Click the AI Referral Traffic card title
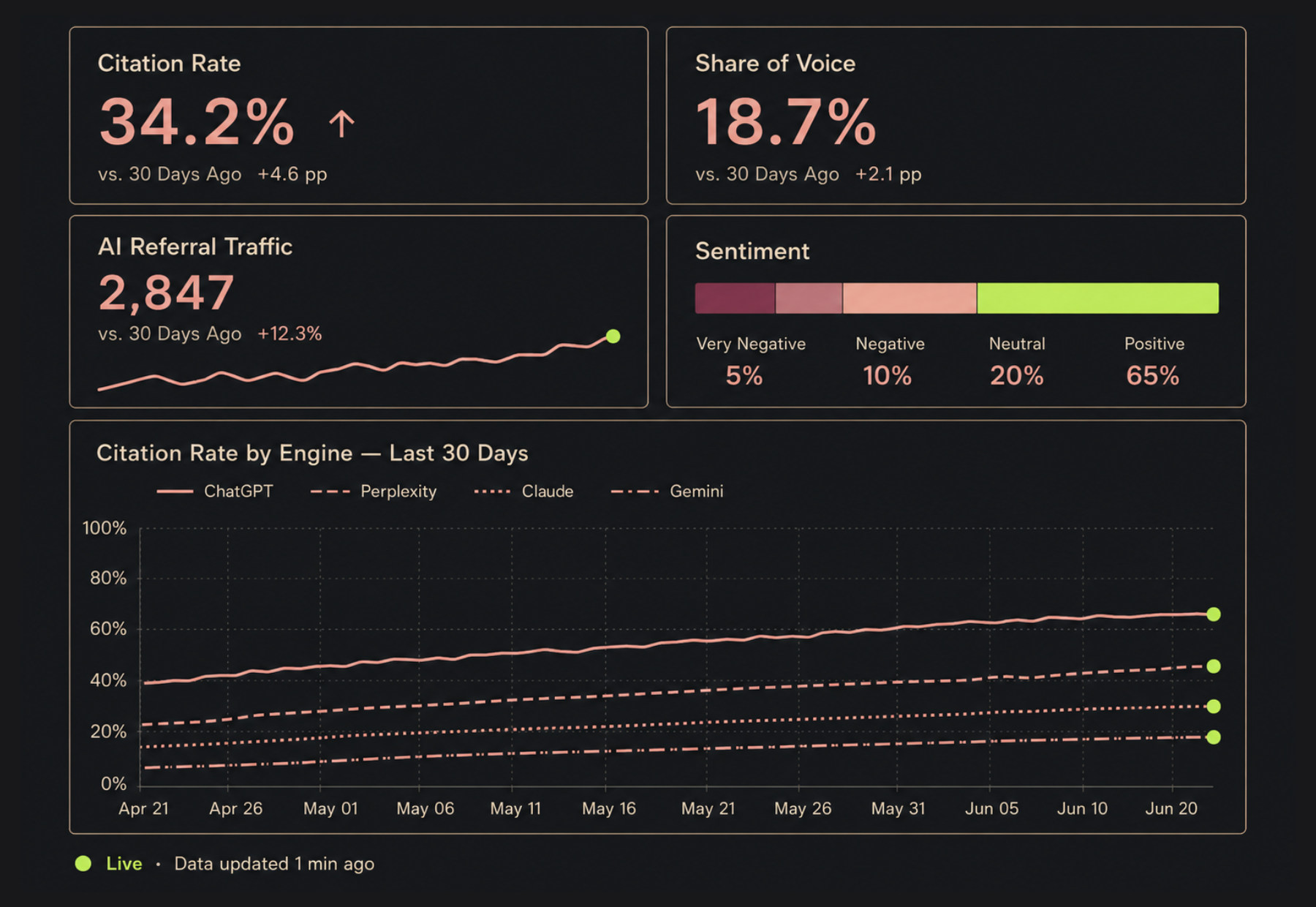This screenshot has height=907, width=1316. [195, 246]
